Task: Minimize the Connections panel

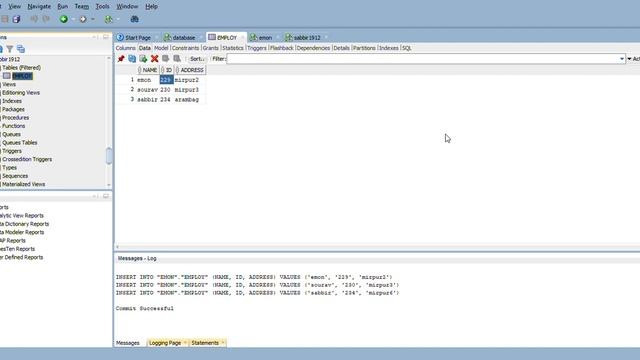Action: 95,37
